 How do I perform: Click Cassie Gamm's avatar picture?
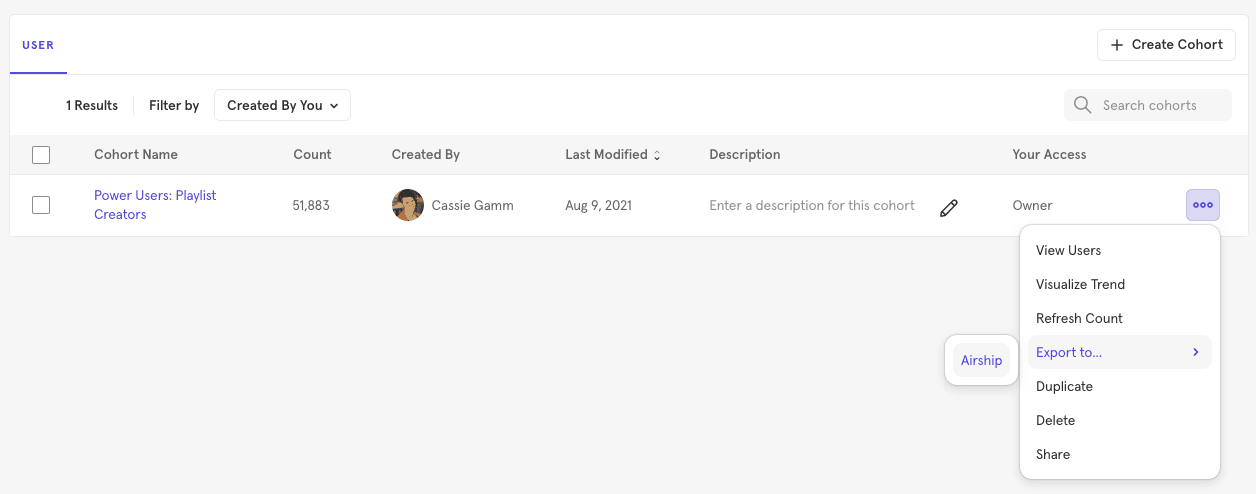(x=408, y=205)
